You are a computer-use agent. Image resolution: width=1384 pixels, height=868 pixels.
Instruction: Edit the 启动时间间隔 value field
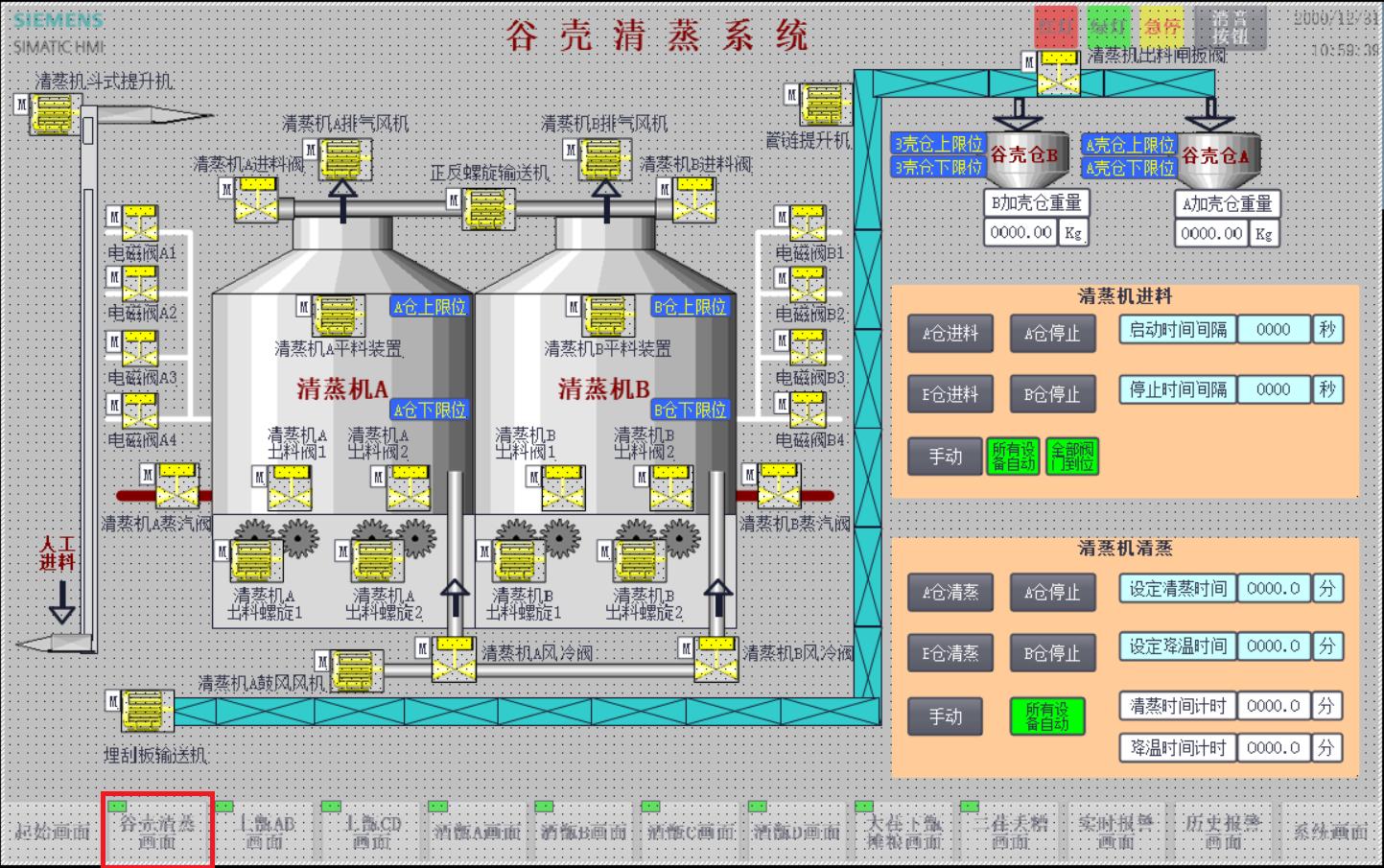click(1274, 329)
